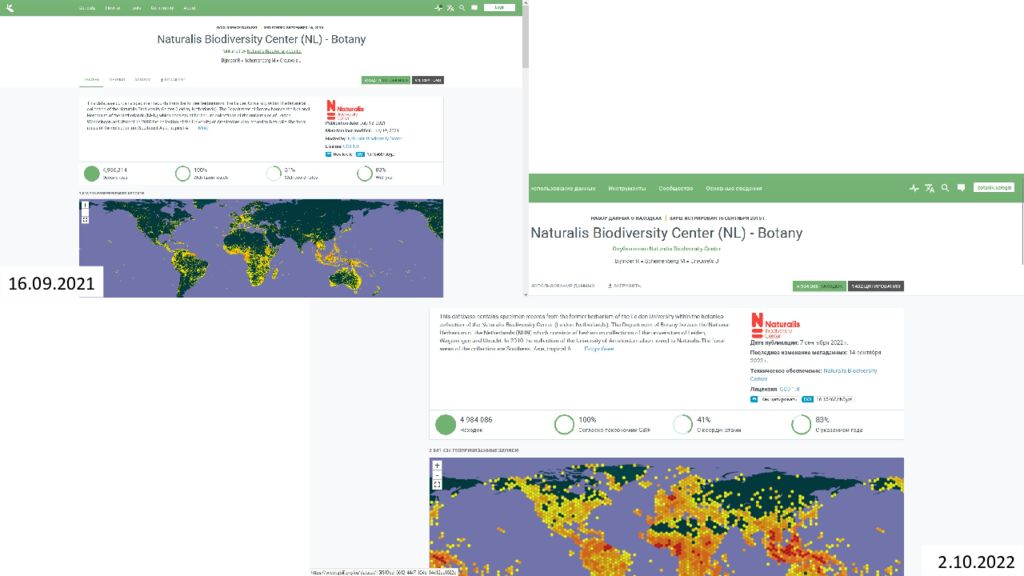Click 4,986,218 occurrences circle
Image resolution: width=1024 pixels, height=576 pixels.
point(92,173)
